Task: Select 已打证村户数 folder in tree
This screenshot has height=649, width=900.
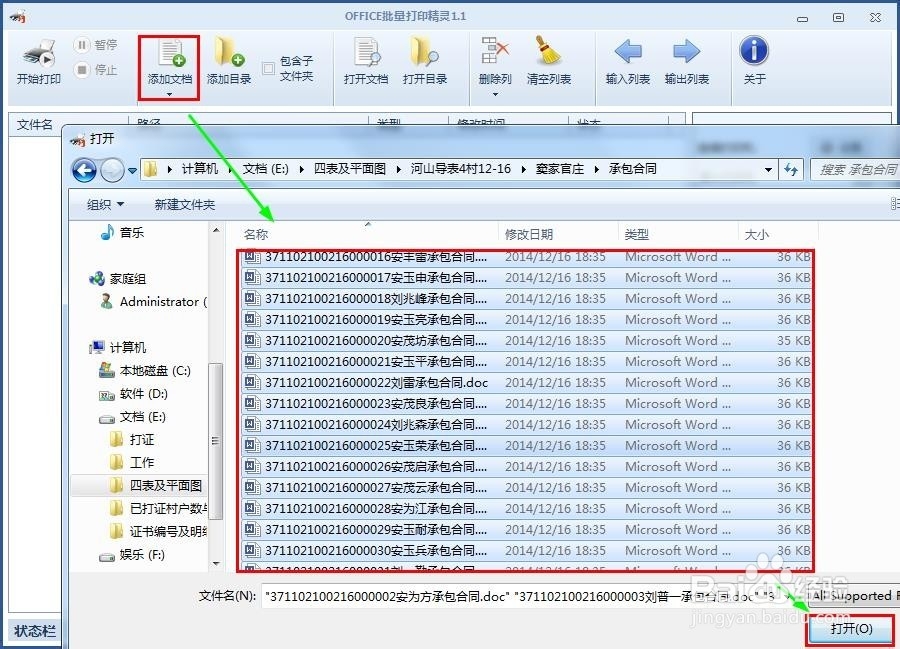Action: point(158,508)
